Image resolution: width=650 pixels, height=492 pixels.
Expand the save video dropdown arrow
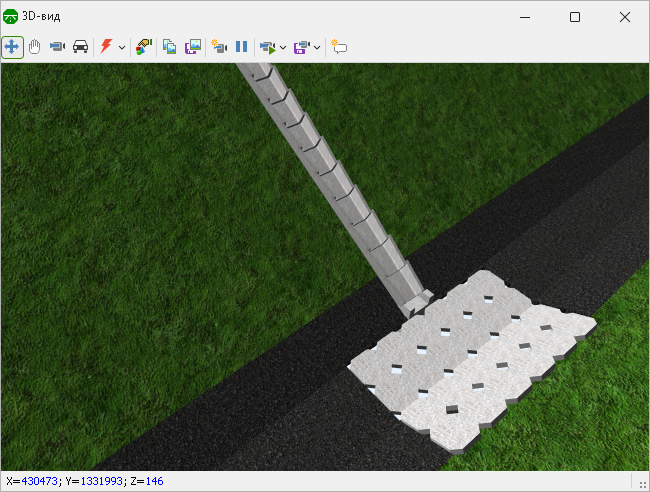[x=317, y=47]
